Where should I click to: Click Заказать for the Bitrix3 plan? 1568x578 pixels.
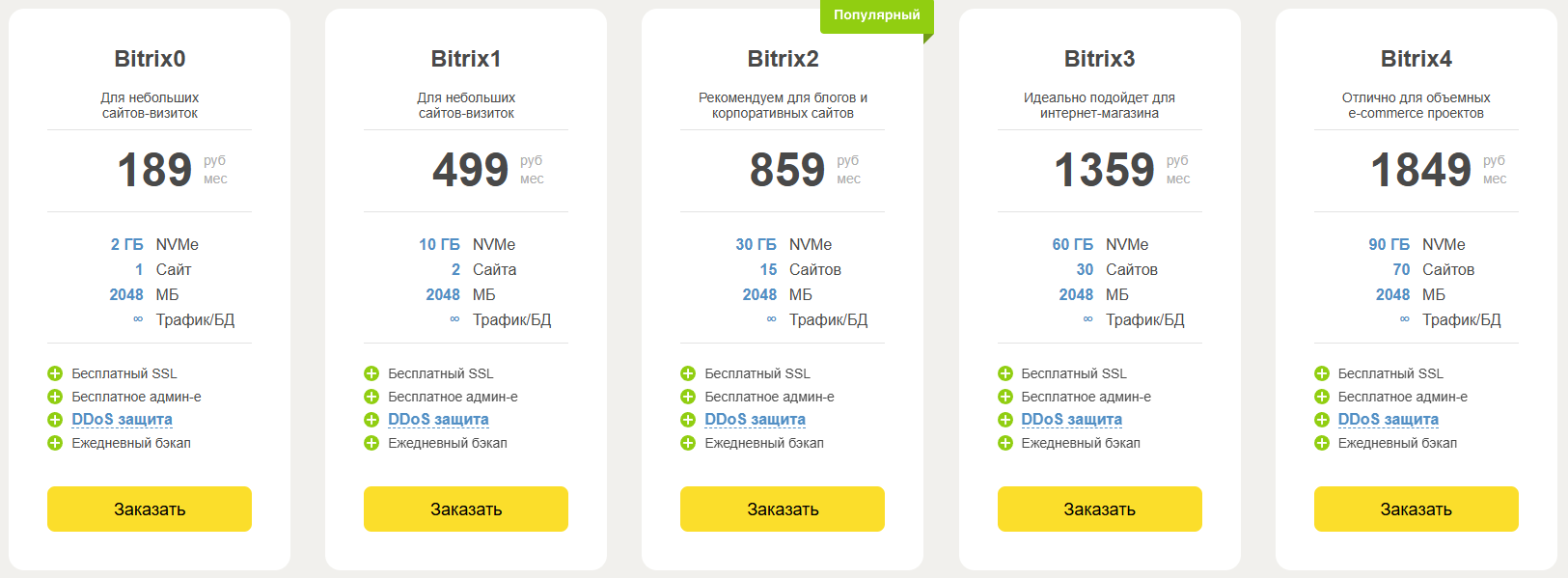(x=1099, y=509)
